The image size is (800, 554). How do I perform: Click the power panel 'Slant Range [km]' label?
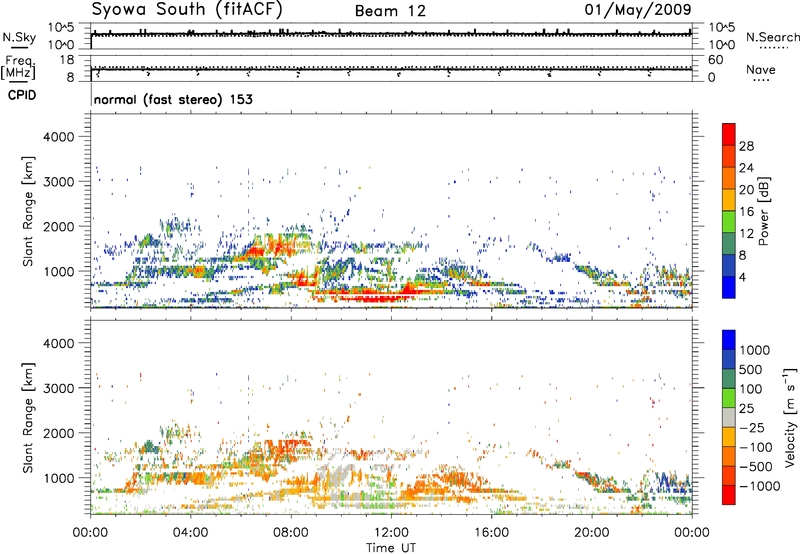(x=28, y=211)
